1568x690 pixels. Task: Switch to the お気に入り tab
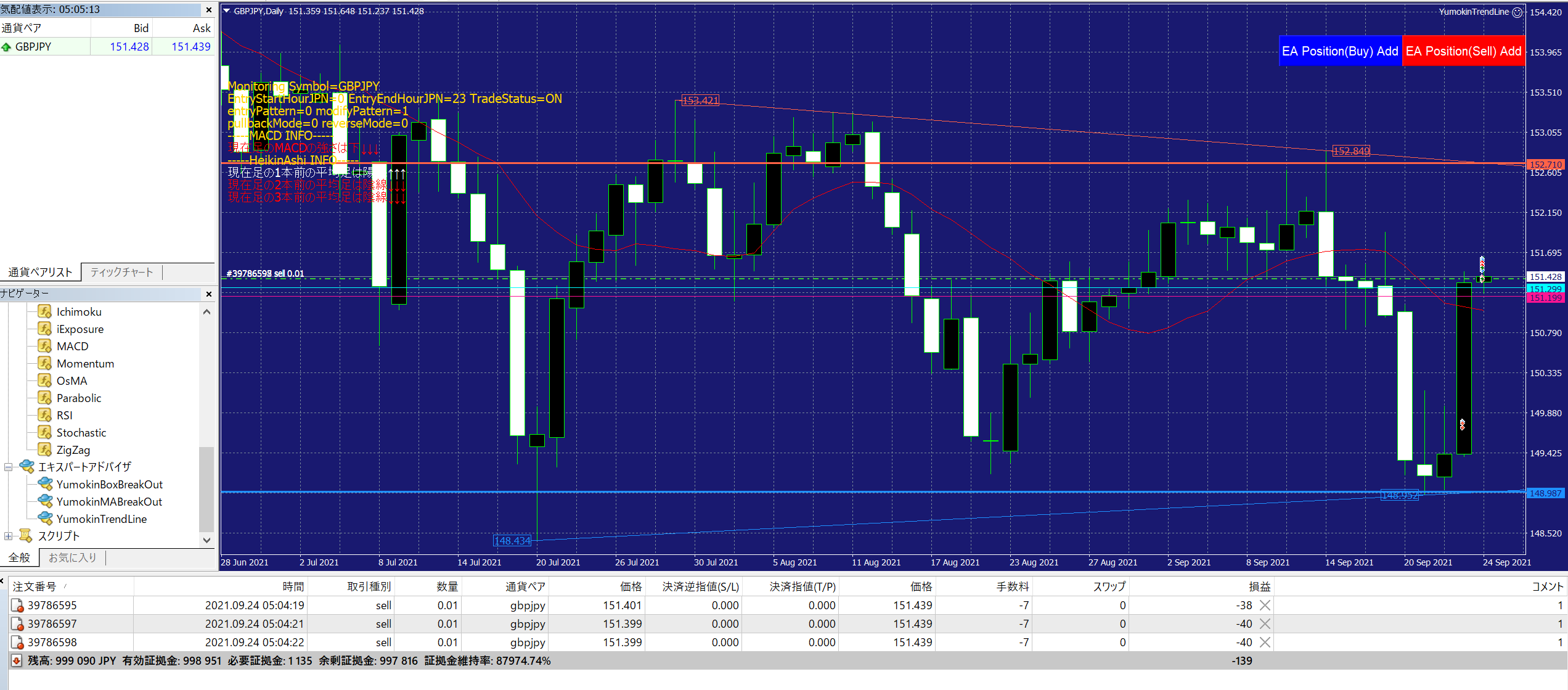coord(72,557)
